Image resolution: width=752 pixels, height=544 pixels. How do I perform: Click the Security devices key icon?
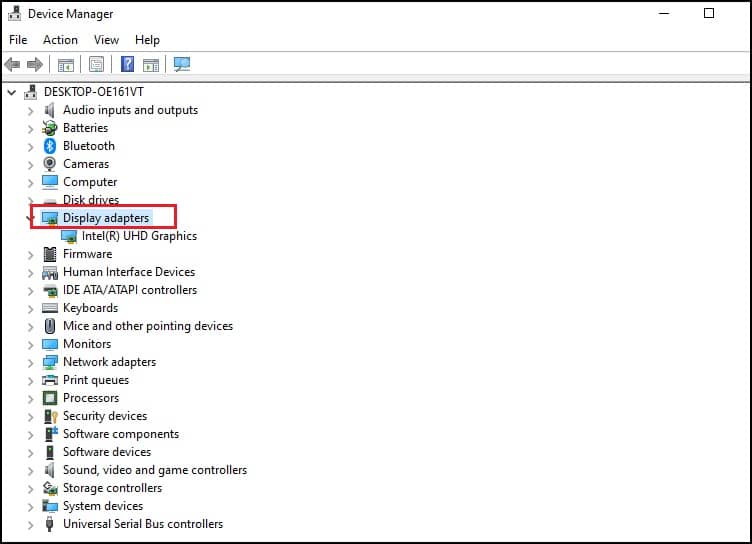click(x=50, y=416)
